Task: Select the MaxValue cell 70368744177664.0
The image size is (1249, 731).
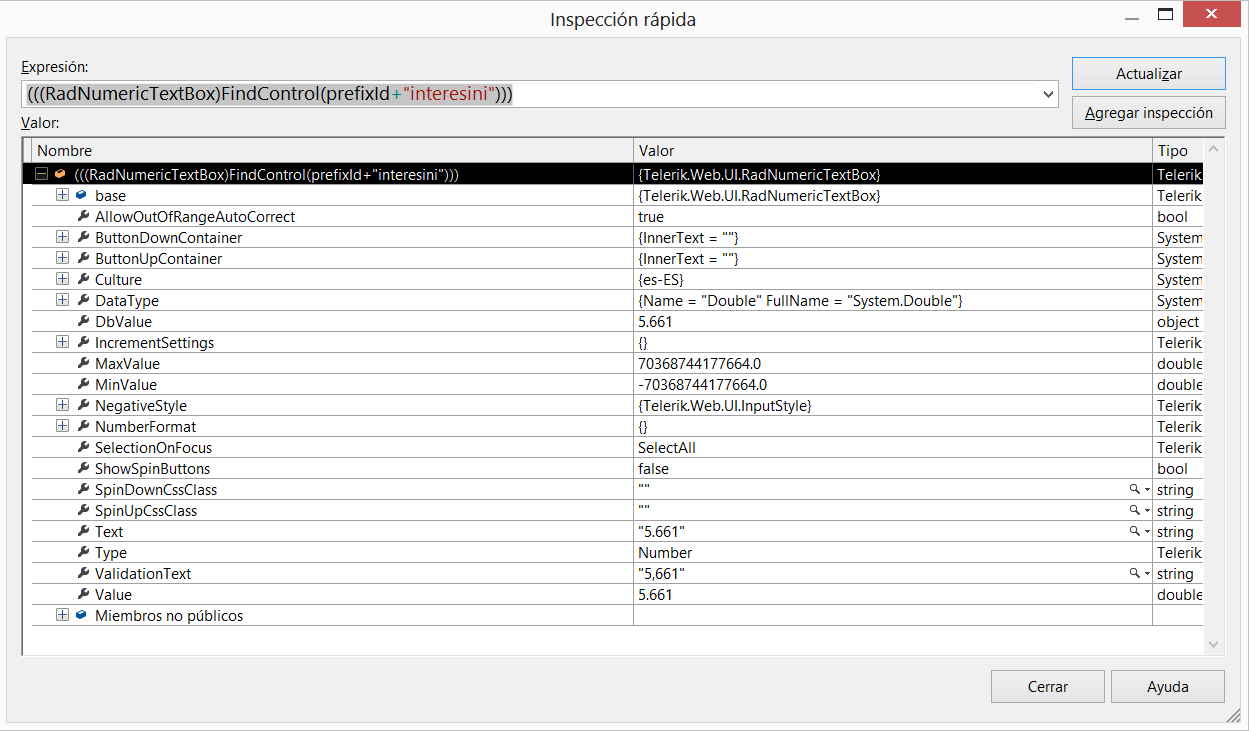Action: pyautogui.click(x=700, y=363)
